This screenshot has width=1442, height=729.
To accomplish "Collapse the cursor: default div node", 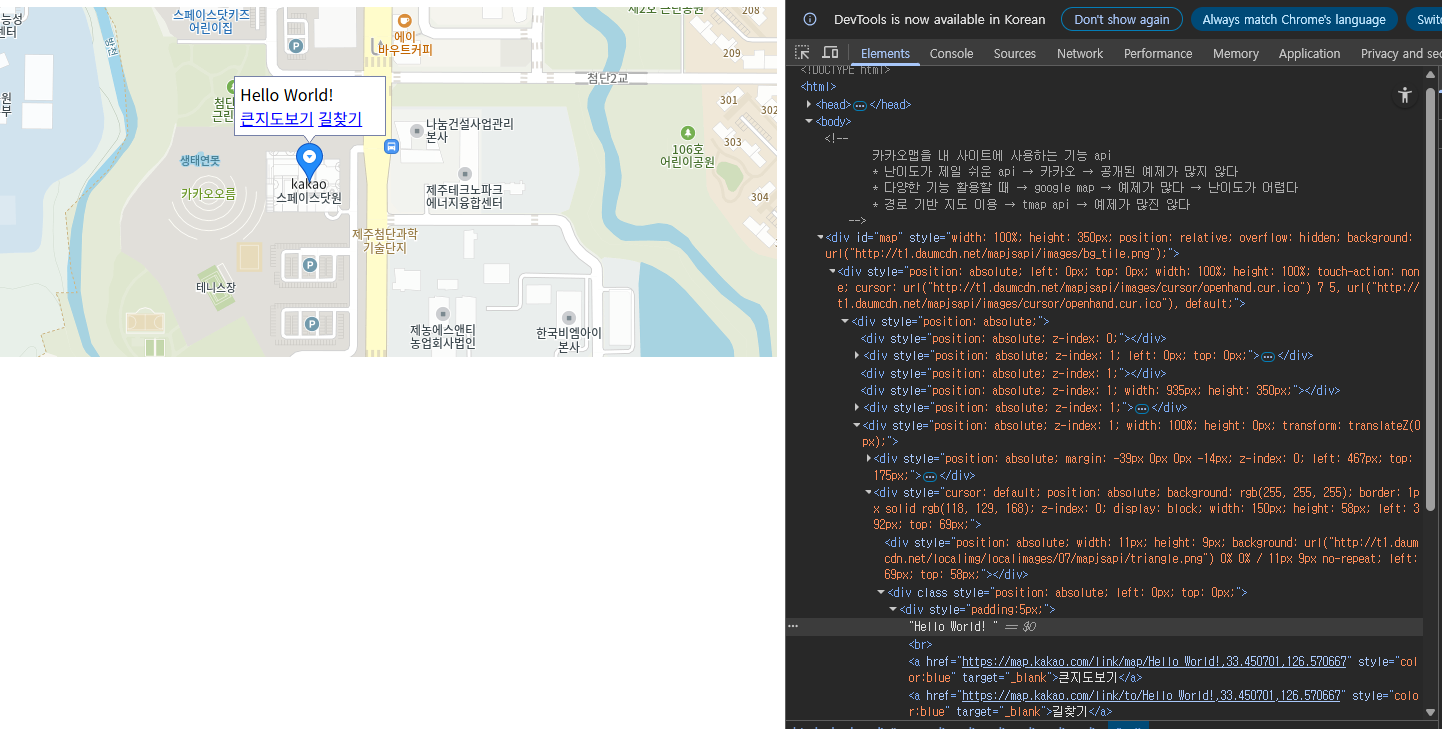I will [869, 493].
